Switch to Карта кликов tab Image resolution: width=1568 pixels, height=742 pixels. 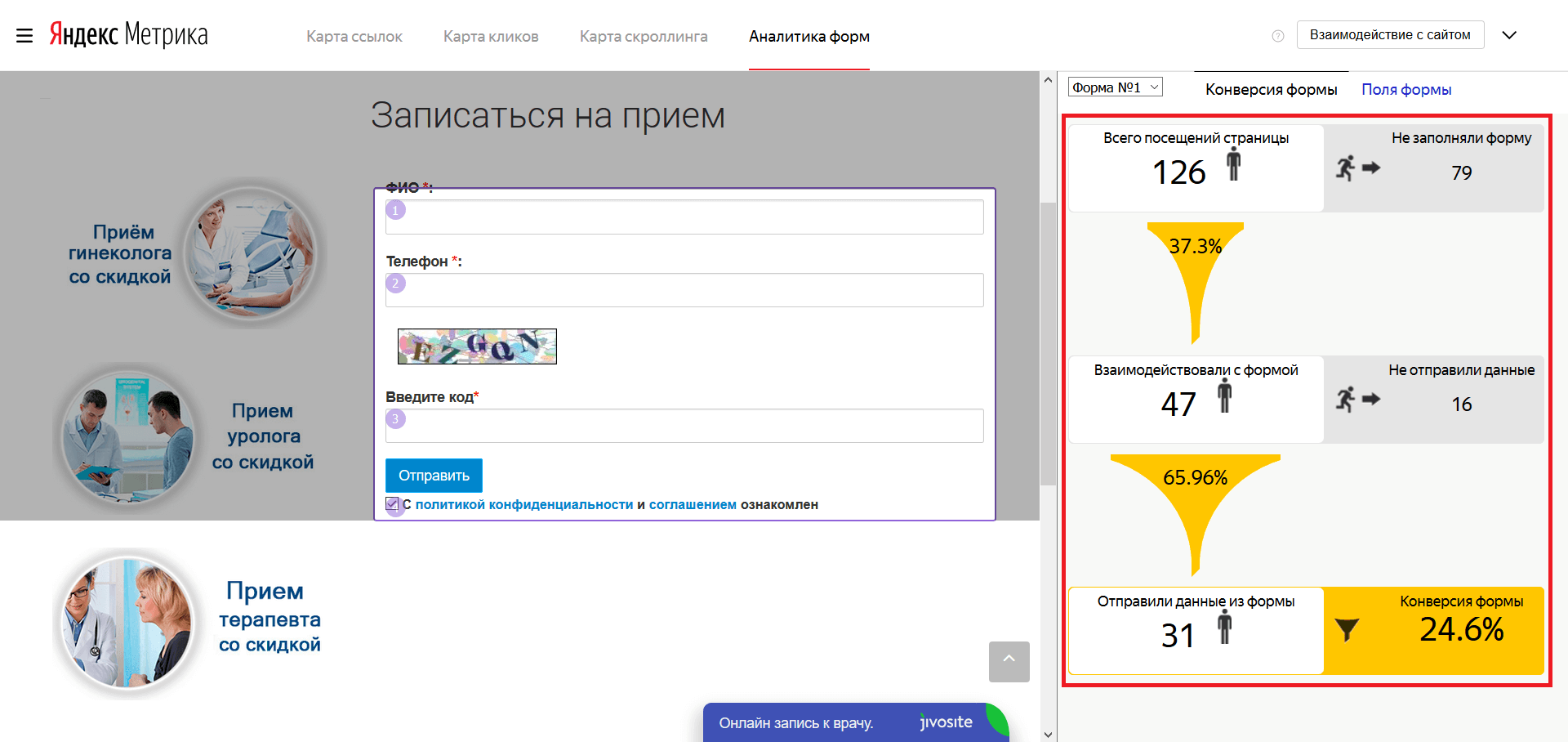[491, 37]
